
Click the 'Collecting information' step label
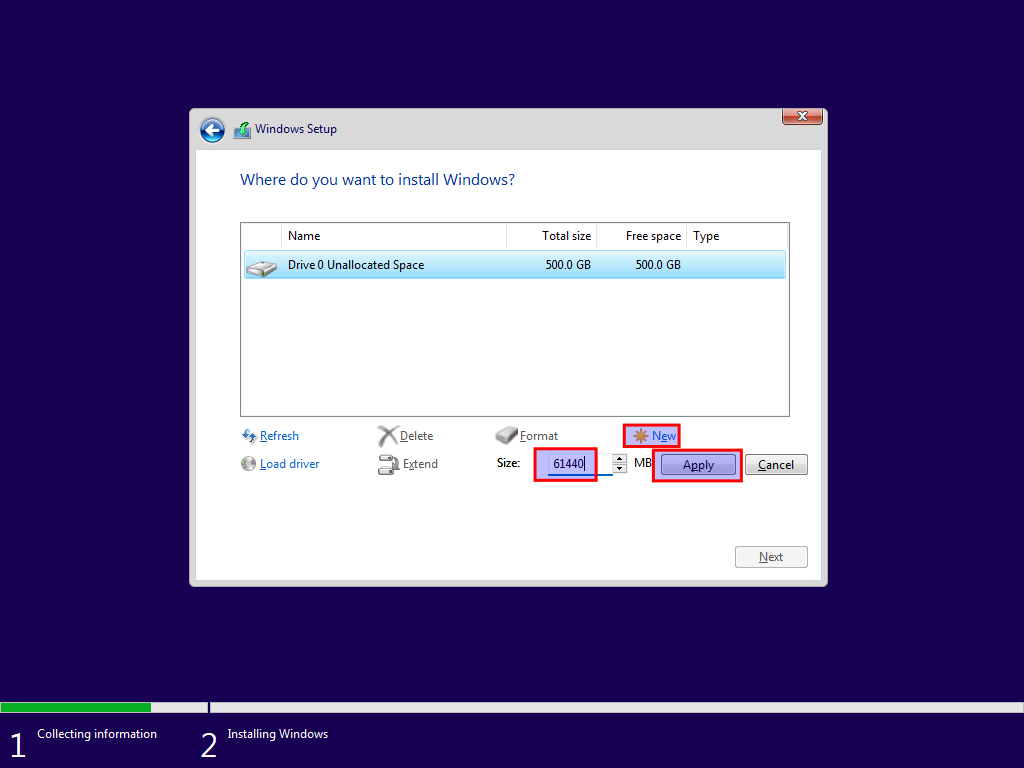pyautogui.click(x=97, y=734)
